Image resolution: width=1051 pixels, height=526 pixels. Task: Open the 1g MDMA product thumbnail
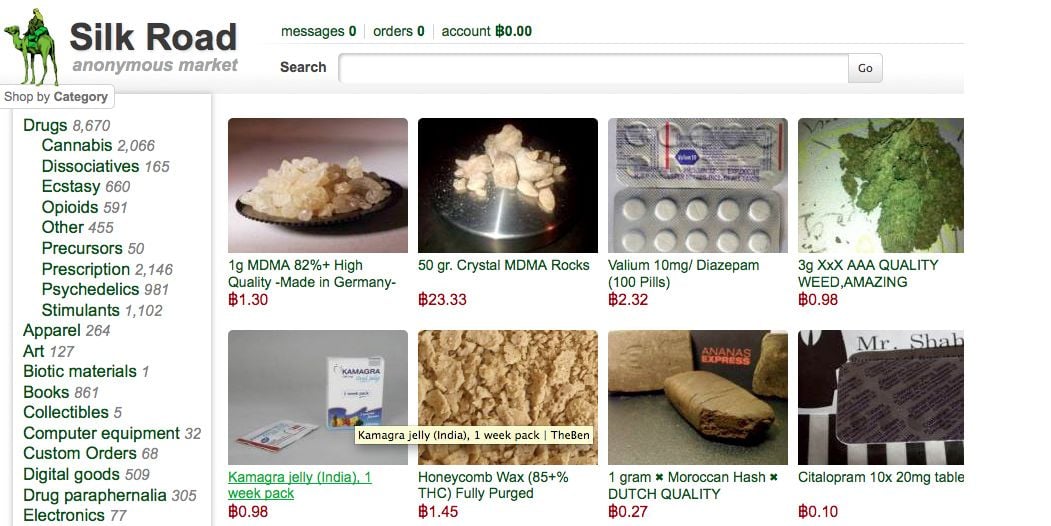[318, 186]
